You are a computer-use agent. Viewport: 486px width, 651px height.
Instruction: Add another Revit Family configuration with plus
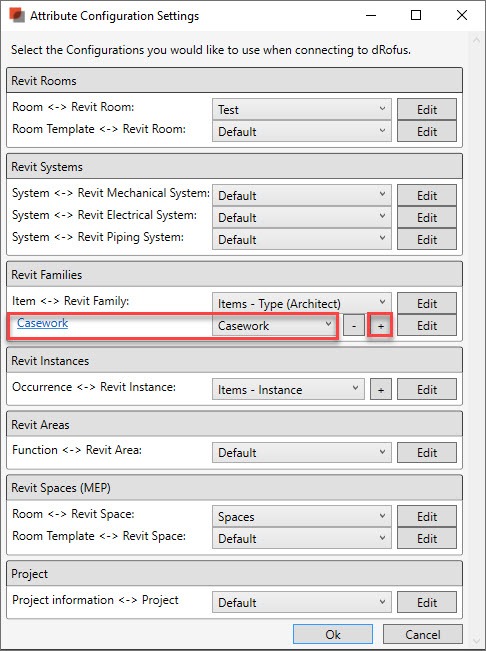click(x=381, y=326)
